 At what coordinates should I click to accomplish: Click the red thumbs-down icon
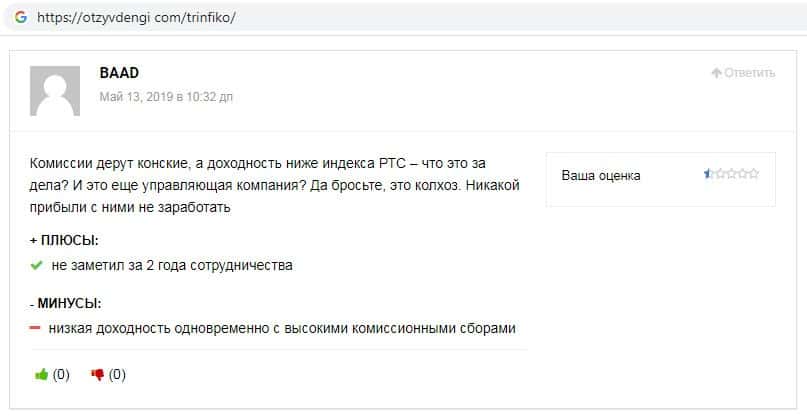[98, 375]
